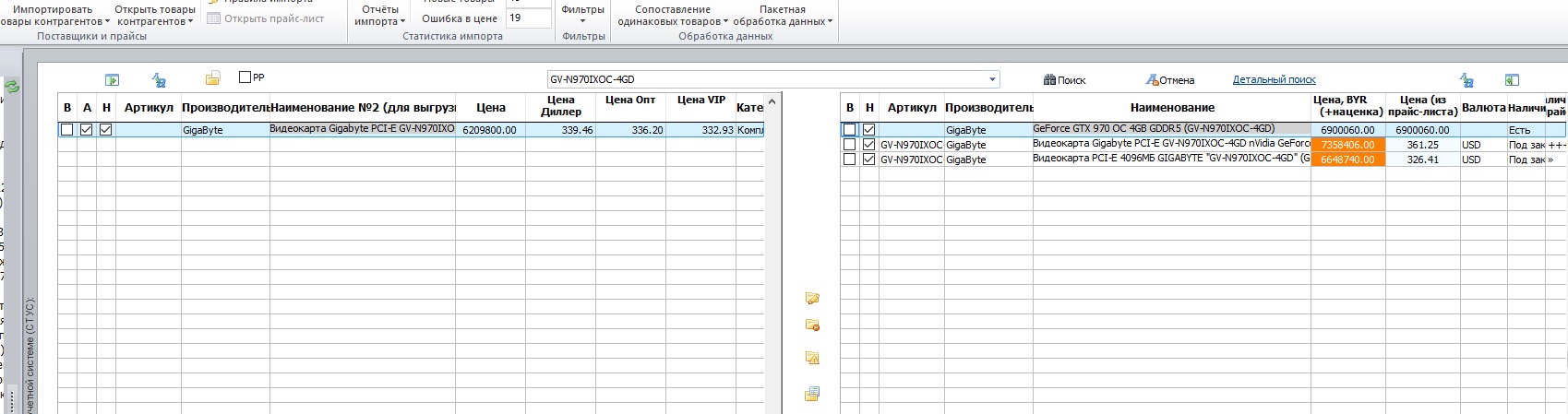Select the 6209800.00 price cell in left grid

pos(491,130)
